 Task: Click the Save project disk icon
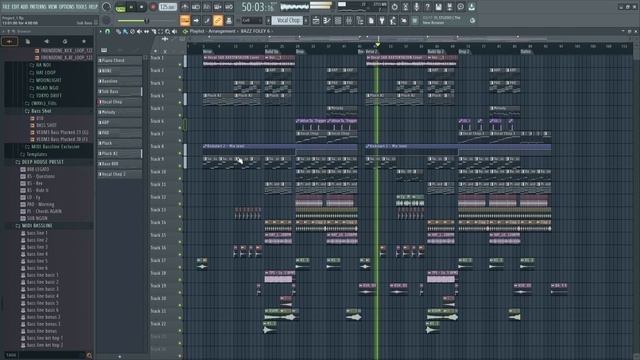(438, 7)
